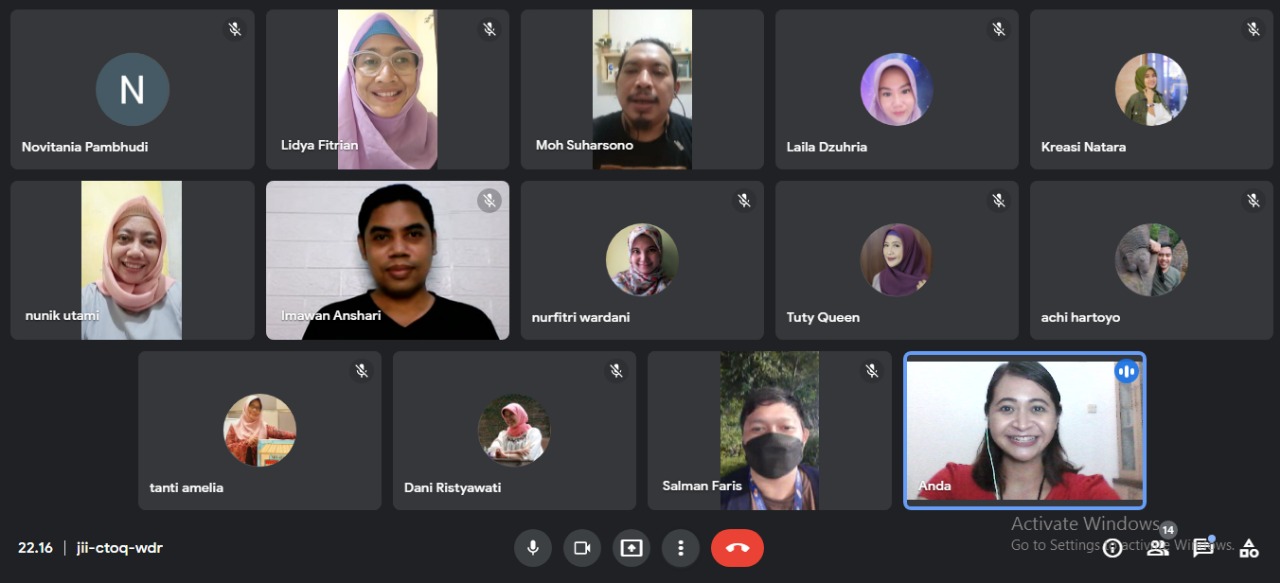Click the present screen icon
This screenshot has height=583, width=1280.
click(631, 548)
